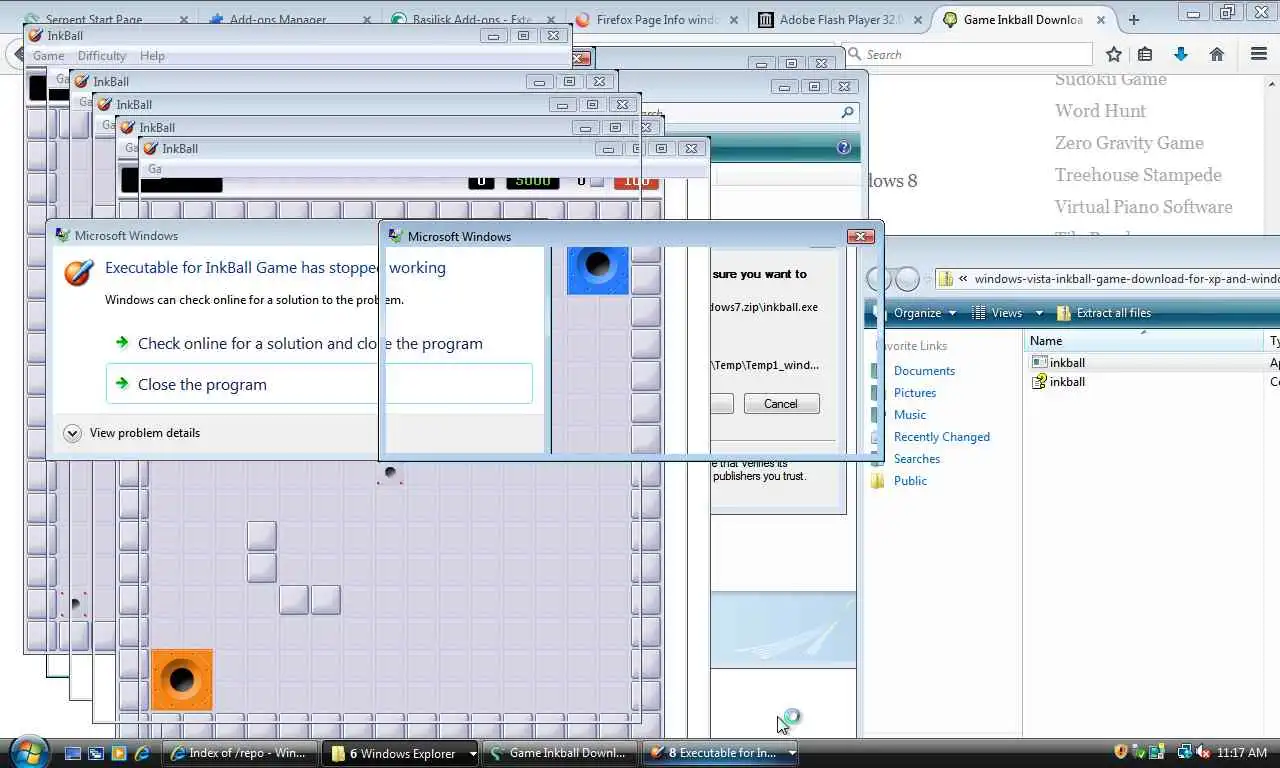Click the Public folder icon in Favorite Links
The width and height of the screenshot is (1280, 768).
click(x=878, y=480)
